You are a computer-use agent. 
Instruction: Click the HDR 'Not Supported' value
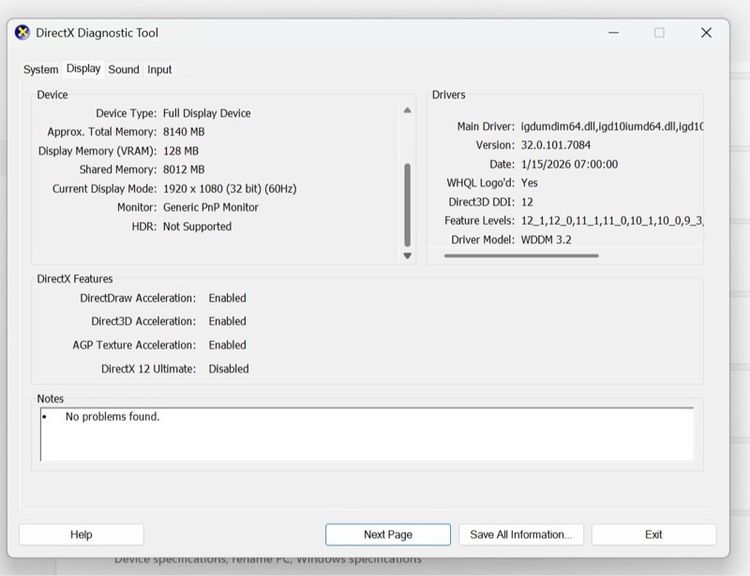pos(197,227)
